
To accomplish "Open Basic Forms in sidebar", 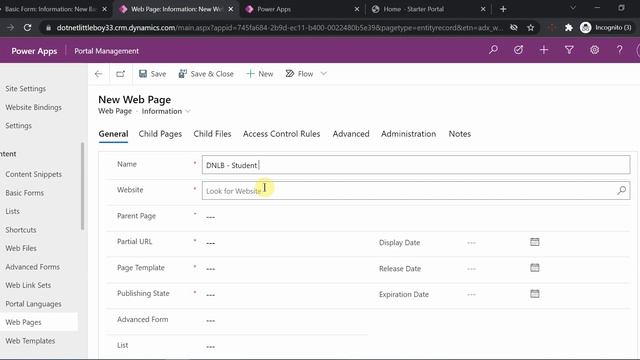I will point(24,193).
